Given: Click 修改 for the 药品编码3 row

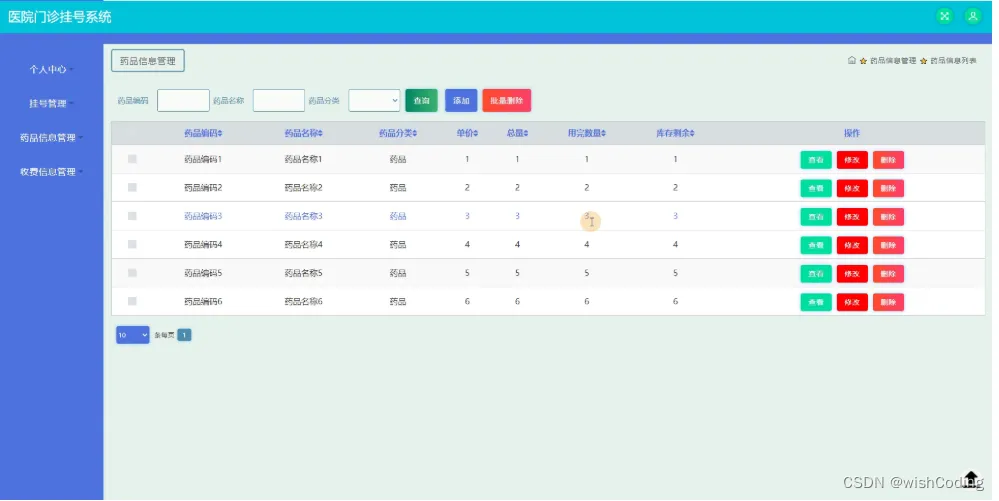Looking at the screenshot, I should [x=852, y=217].
